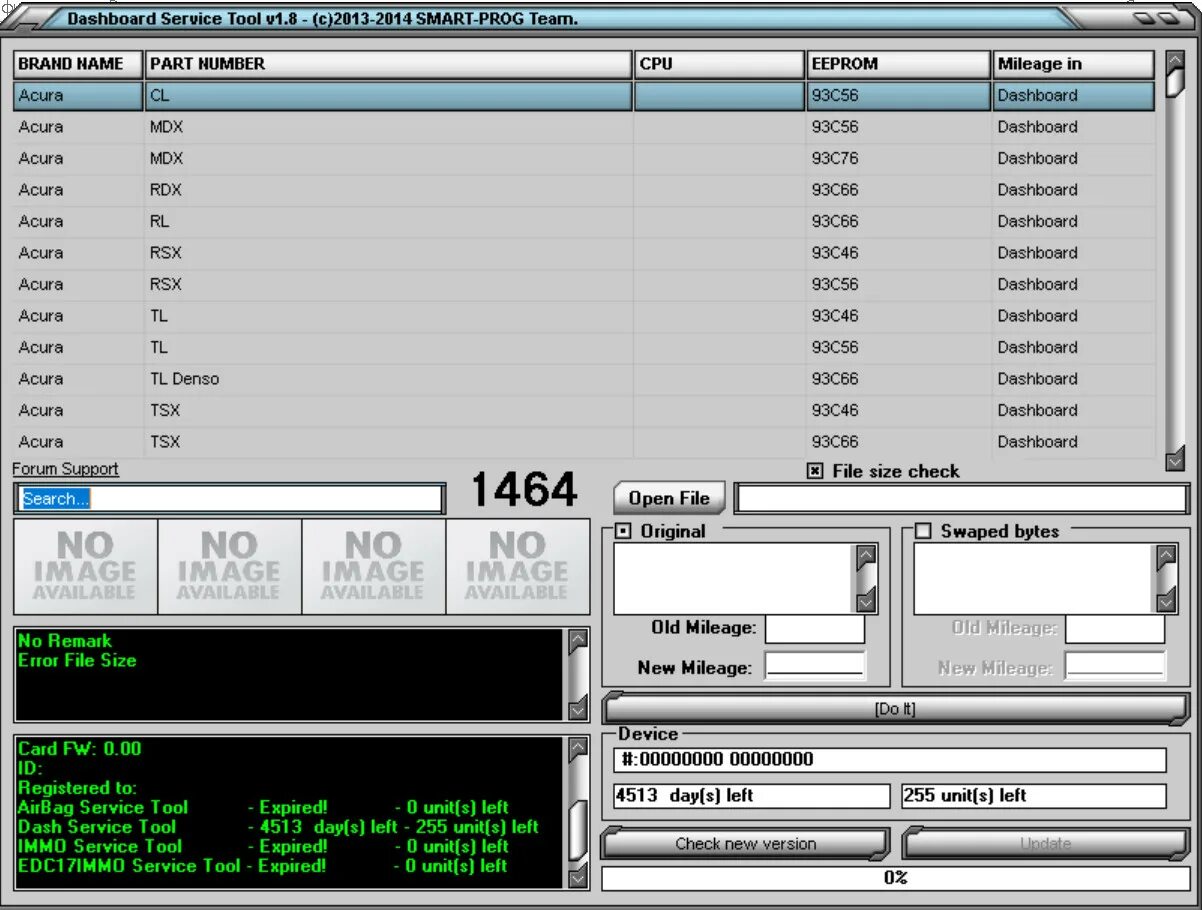
Task: Select Acura TSX row with 93C46 EEPROM
Action: 584,411
